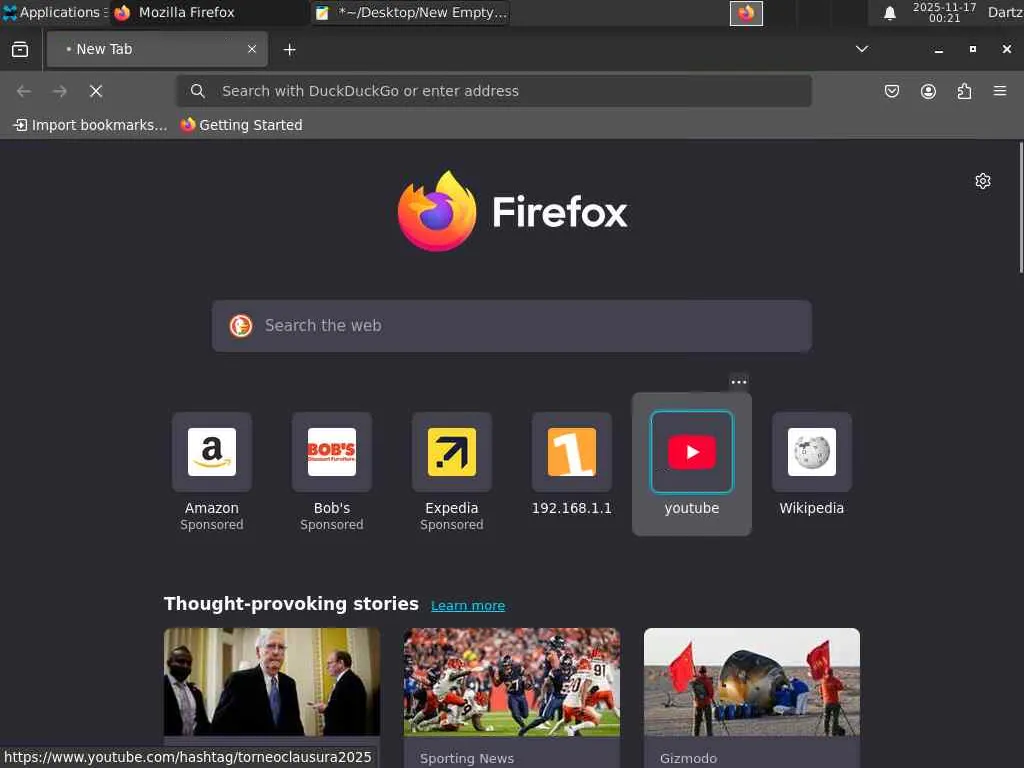Click the page vertical scrollbar
The height and width of the screenshot is (768, 1024).
(x=1020, y=208)
